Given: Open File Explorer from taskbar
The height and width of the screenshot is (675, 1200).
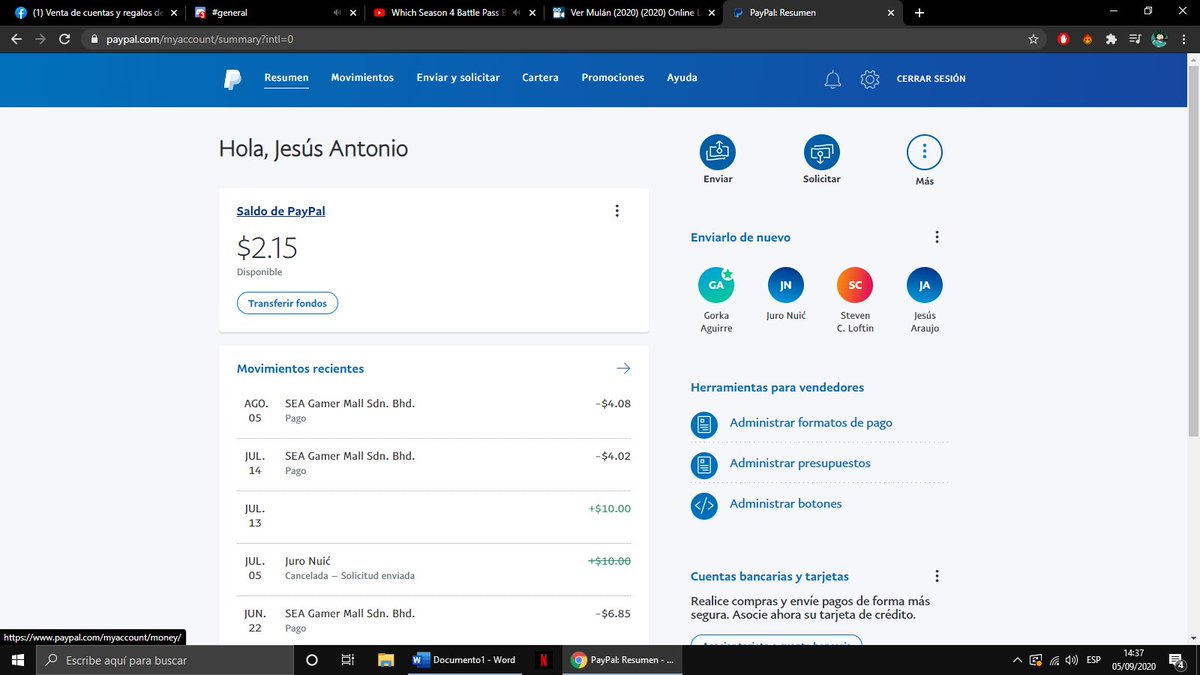Looking at the screenshot, I should coord(385,660).
